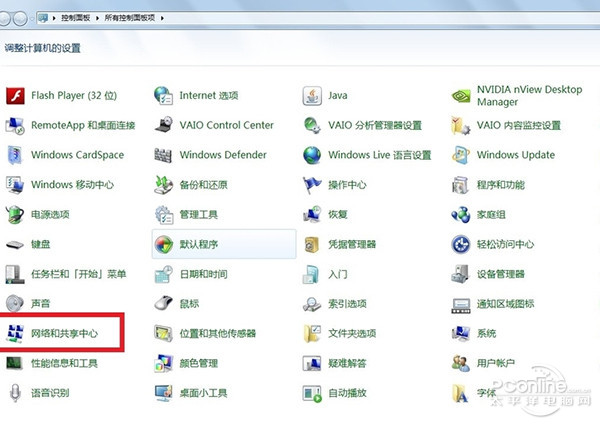Image resolution: width=600 pixels, height=426 pixels.
Task: Expand the arrow after 控制面板 in the address bar
Action: point(97,18)
